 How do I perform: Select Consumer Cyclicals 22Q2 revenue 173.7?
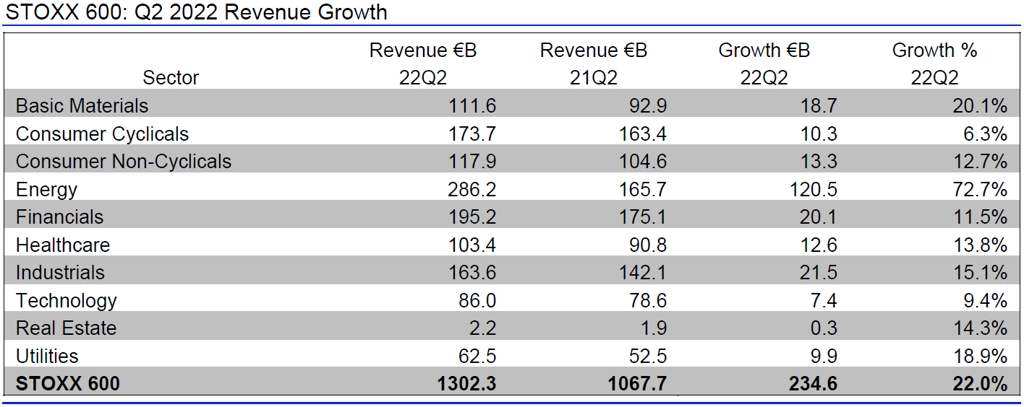point(470,134)
